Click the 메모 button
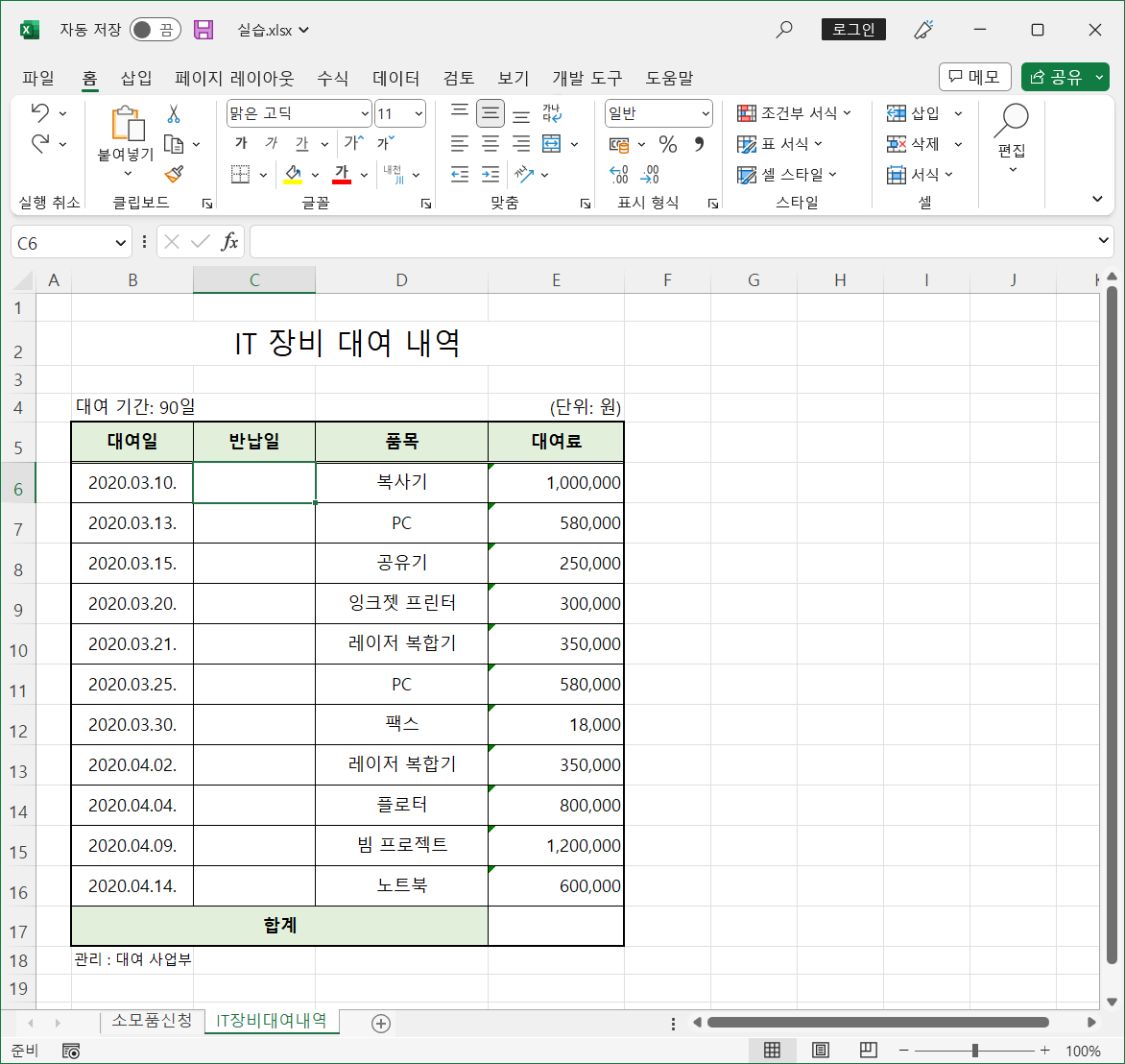1125x1064 pixels. pos(975,77)
